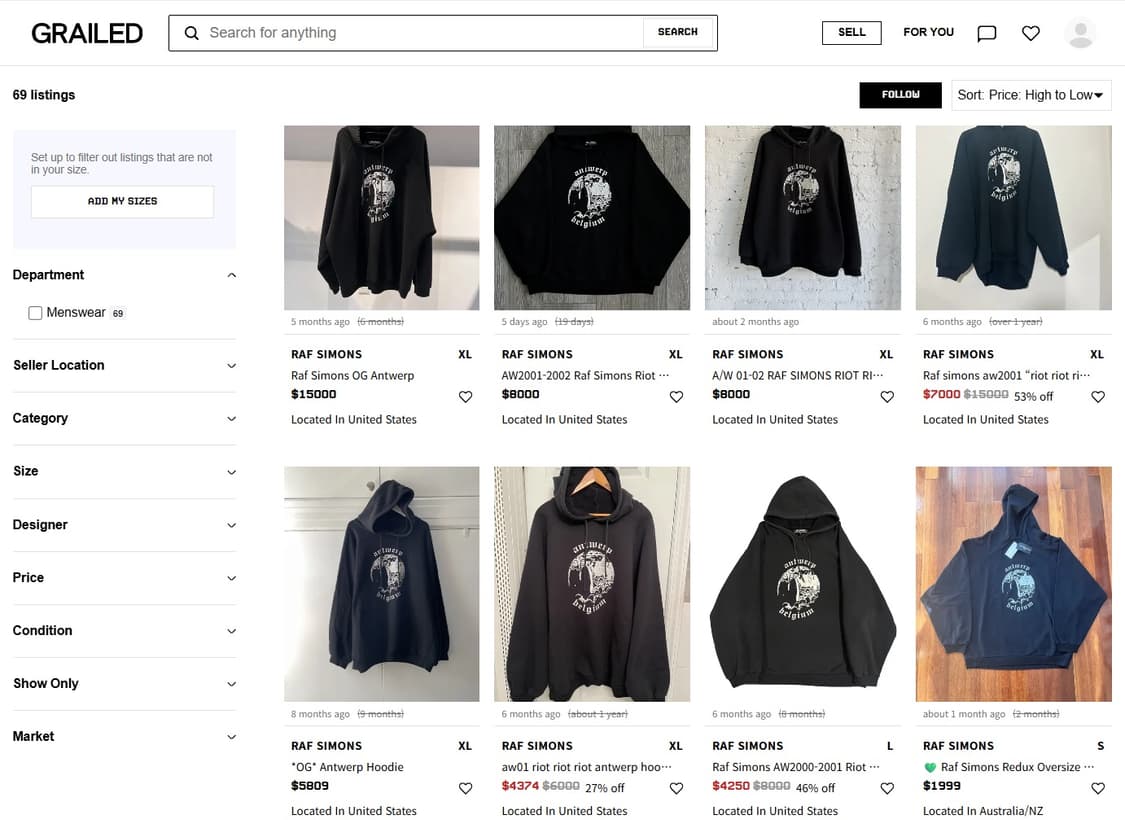Heart the $1999 Raf Simons Redux Oversize listing
Screen dimensions: 1125x820
tap(1097, 788)
